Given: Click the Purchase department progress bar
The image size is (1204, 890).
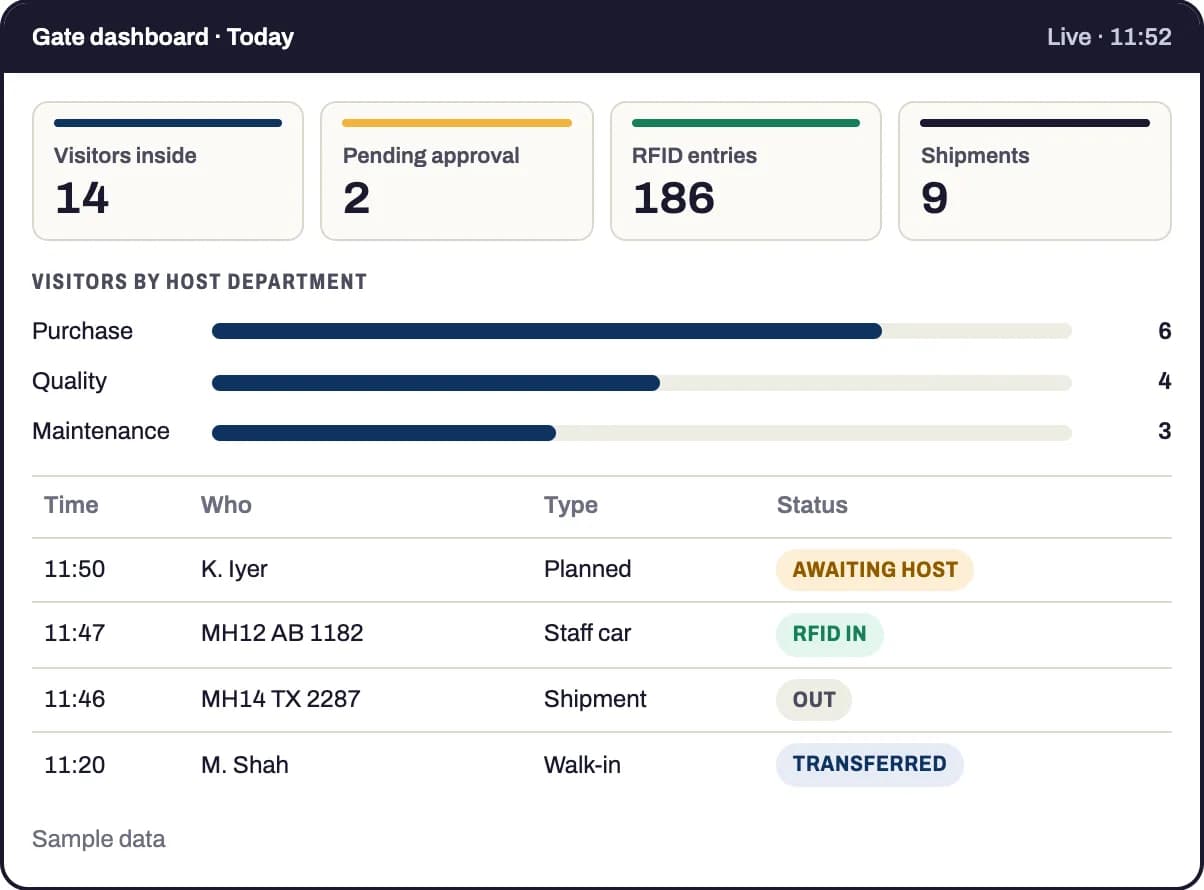Looking at the screenshot, I should pos(642,331).
